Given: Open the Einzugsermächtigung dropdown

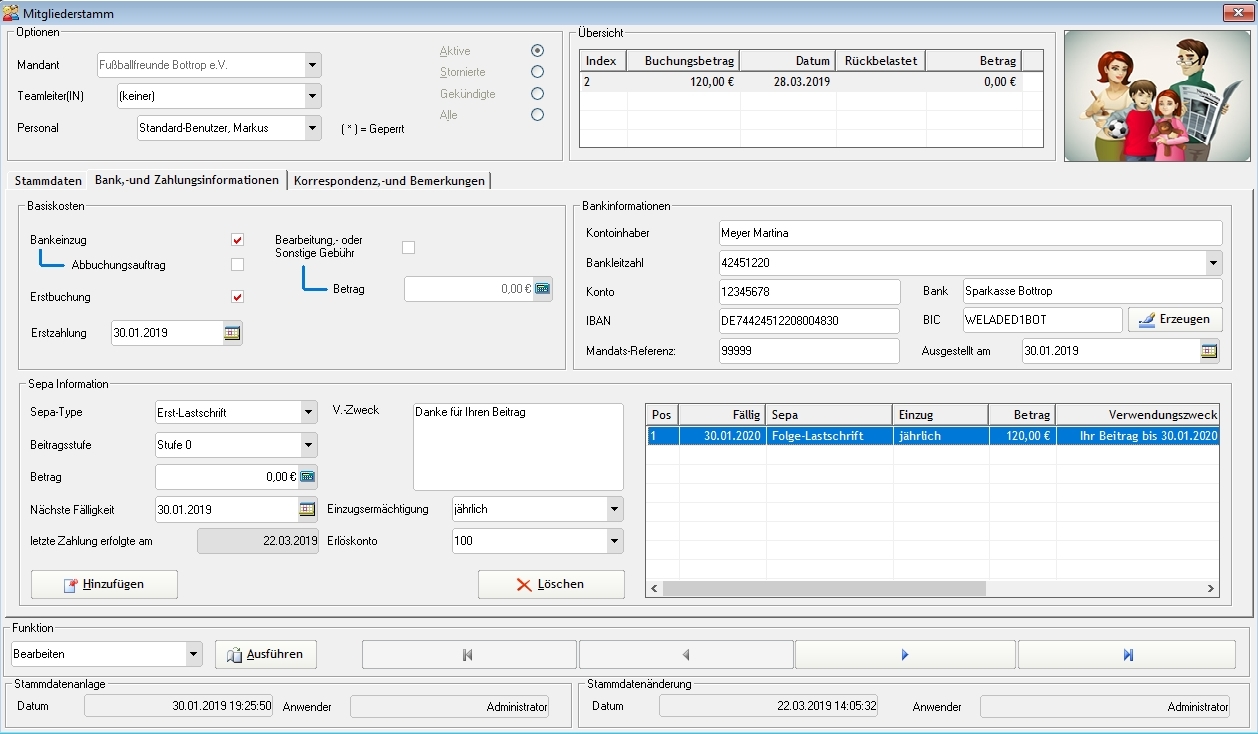Looking at the screenshot, I should click(x=613, y=509).
